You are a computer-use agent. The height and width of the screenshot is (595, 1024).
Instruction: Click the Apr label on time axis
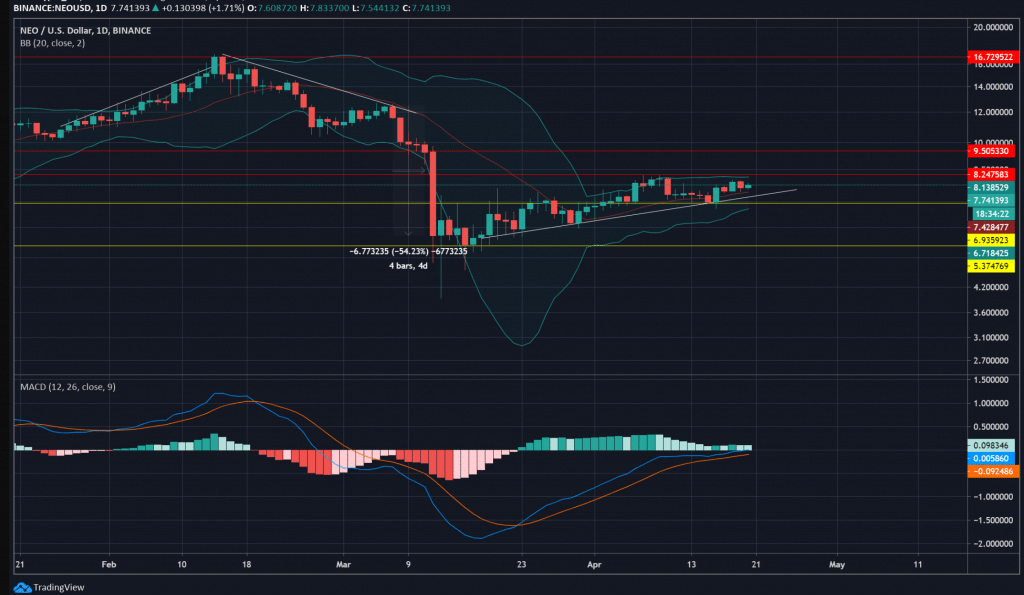594,564
